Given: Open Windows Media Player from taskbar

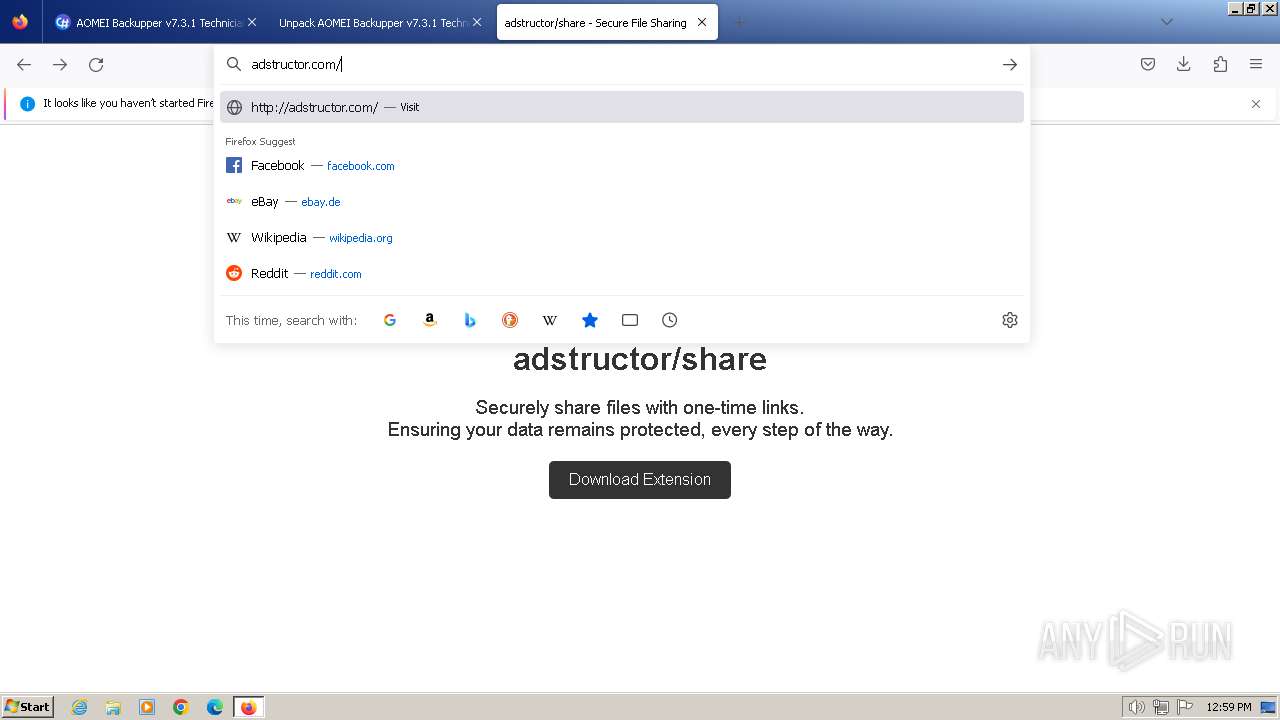Looking at the screenshot, I should tap(147, 707).
